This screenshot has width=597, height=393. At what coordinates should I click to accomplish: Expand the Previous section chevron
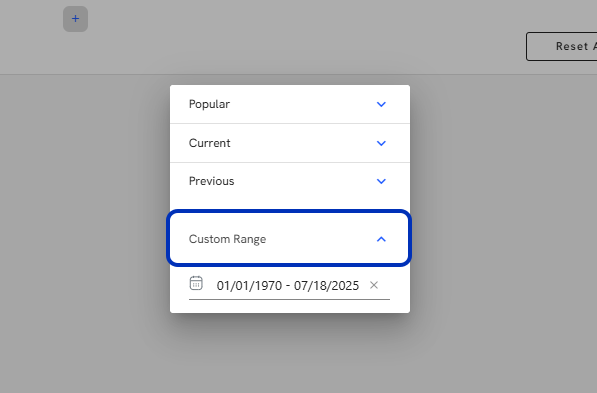click(381, 181)
